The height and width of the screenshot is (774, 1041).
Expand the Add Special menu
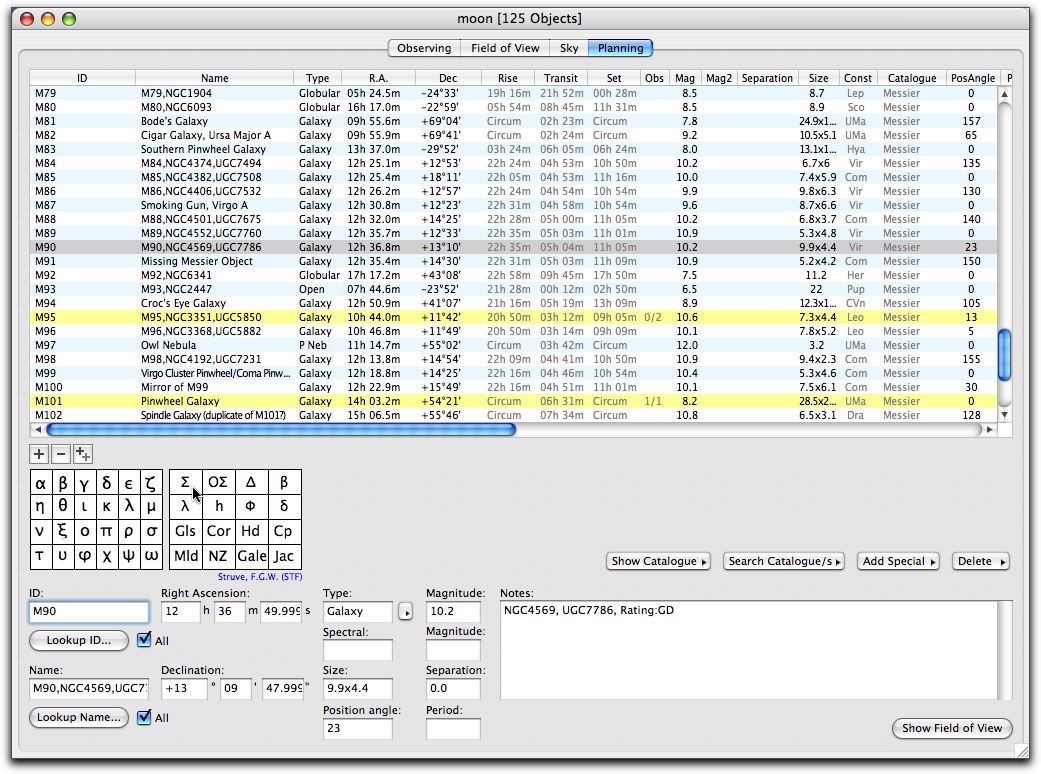[x=900, y=561]
